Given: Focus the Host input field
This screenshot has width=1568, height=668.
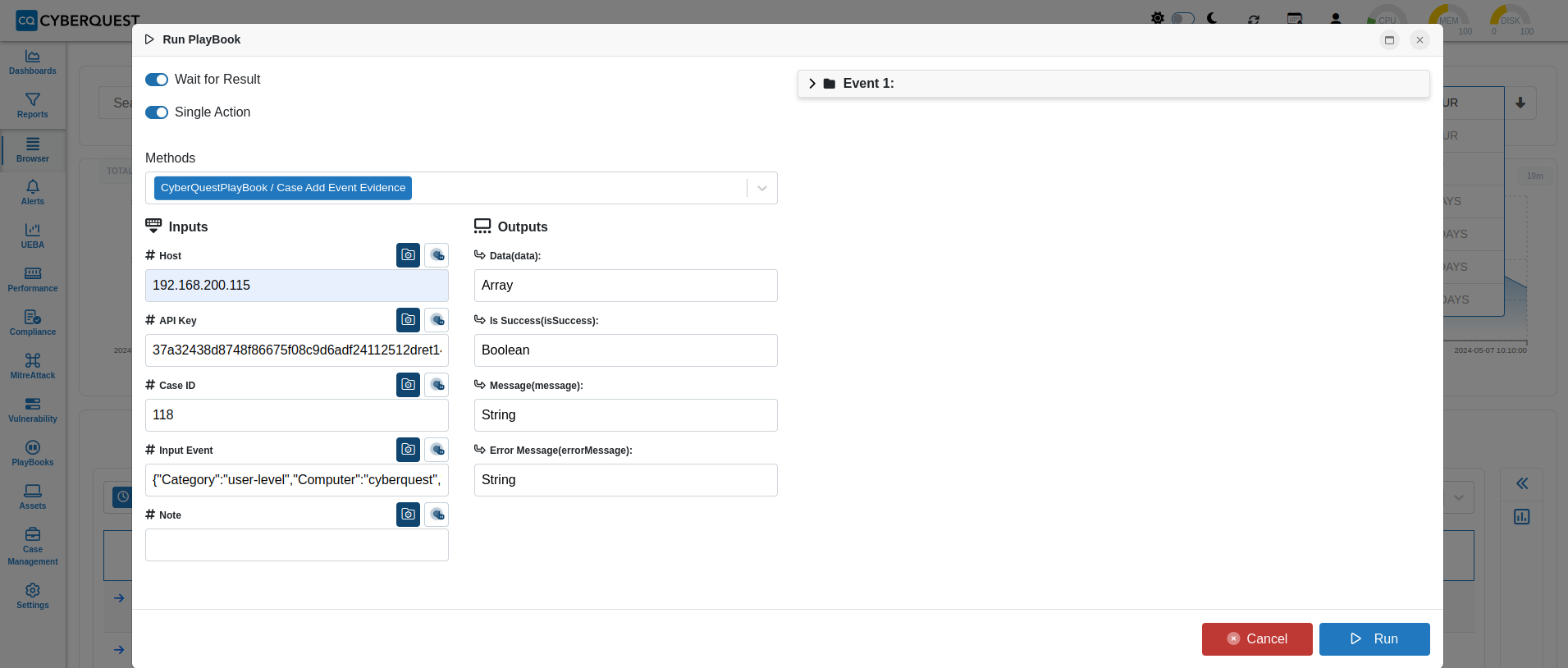Looking at the screenshot, I should 297,286.
